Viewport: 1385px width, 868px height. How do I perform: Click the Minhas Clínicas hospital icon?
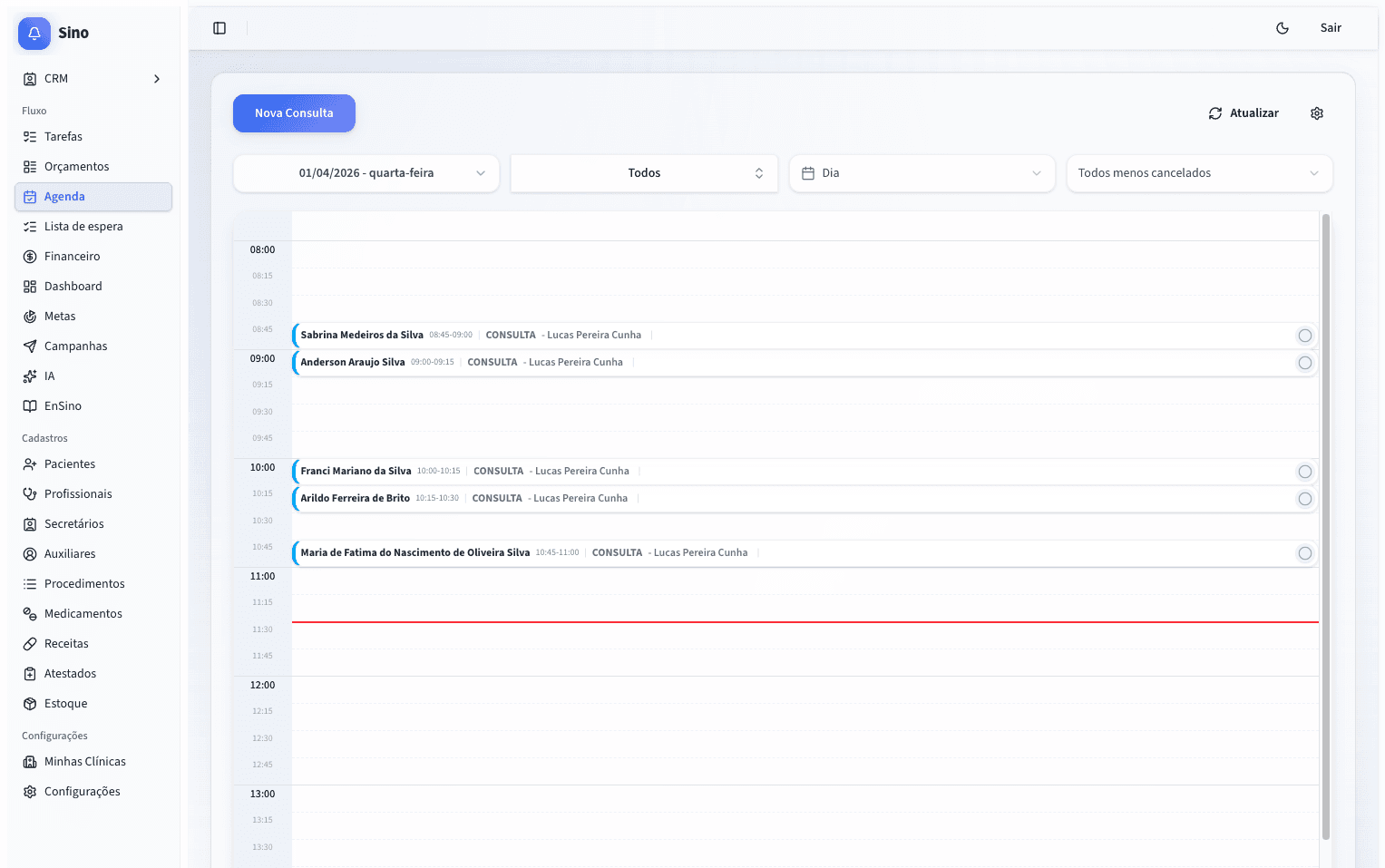click(30, 762)
